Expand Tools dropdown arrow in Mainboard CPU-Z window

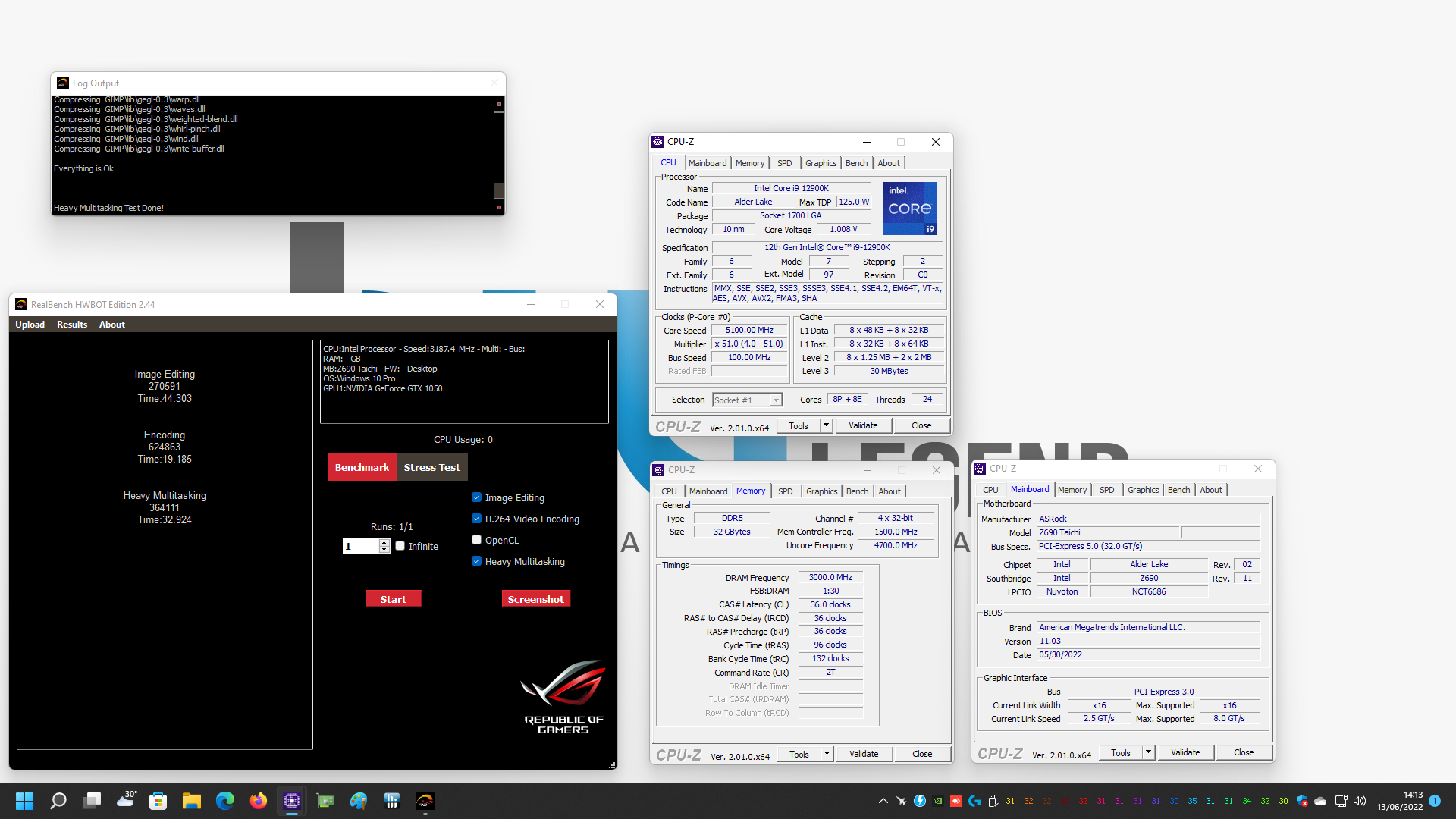tap(1148, 752)
